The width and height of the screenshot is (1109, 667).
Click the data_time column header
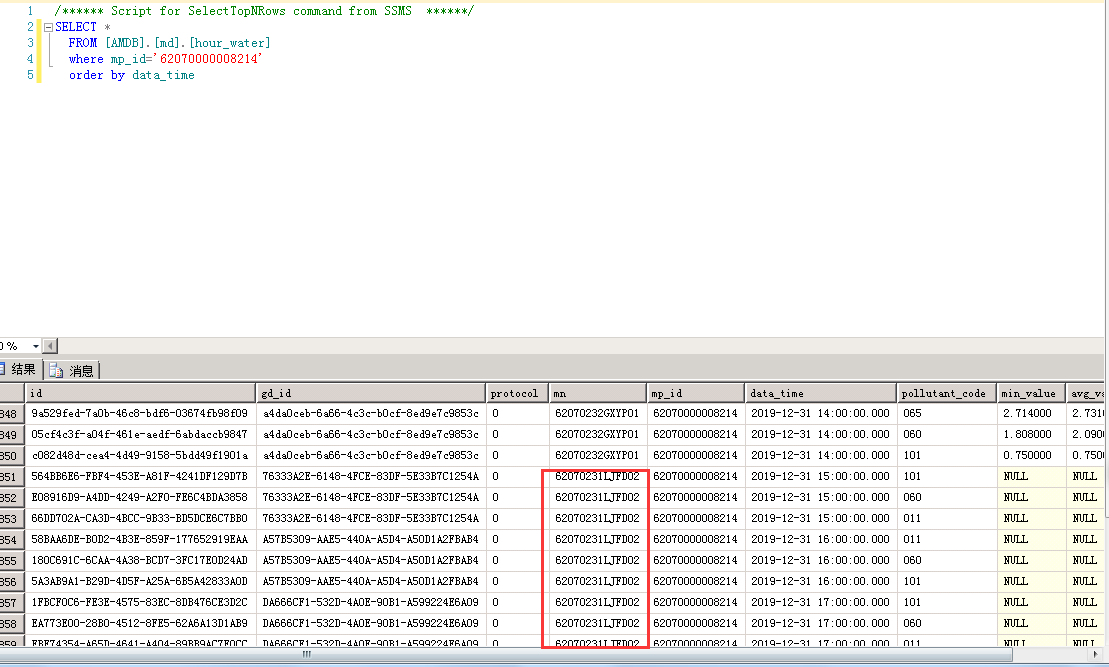[x=820, y=393]
